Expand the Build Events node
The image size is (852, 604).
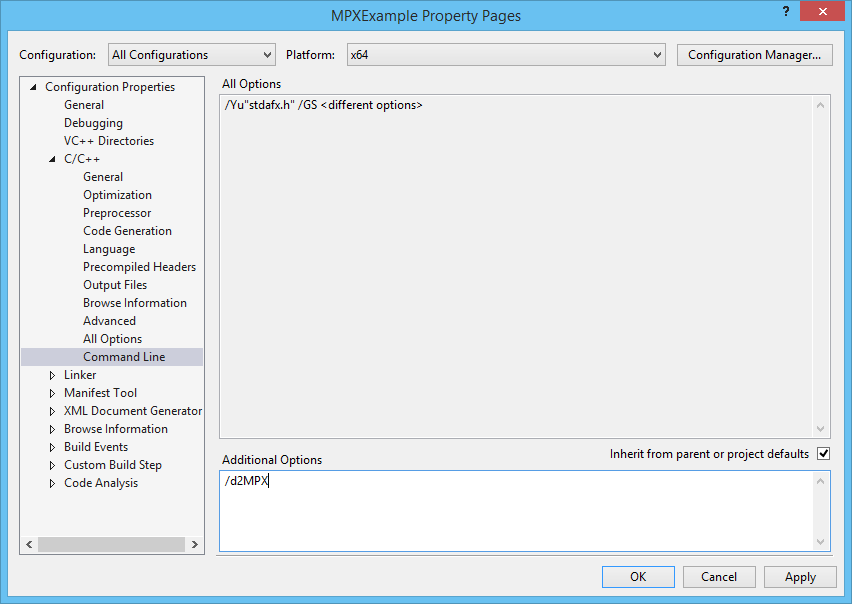click(x=53, y=447)
